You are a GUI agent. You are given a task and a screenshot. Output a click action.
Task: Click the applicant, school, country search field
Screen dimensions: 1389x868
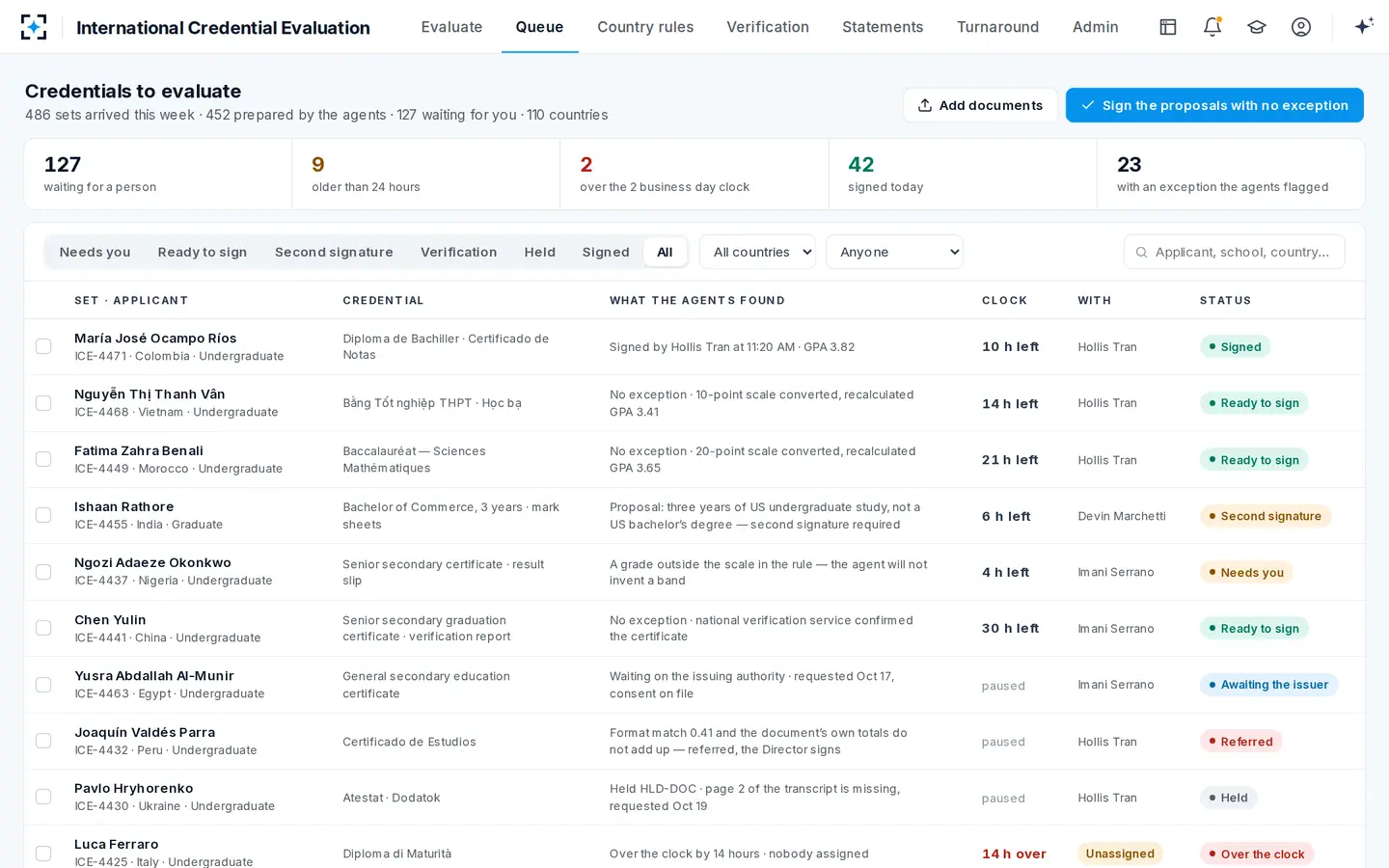click(1235, 252)
